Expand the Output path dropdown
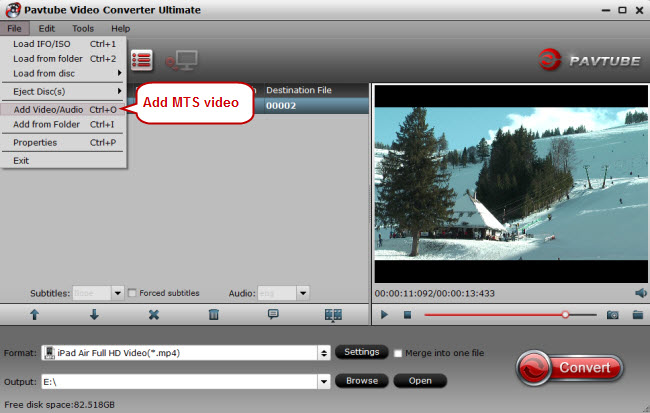This screenshot has width=650, height=413. coord(324,381)
